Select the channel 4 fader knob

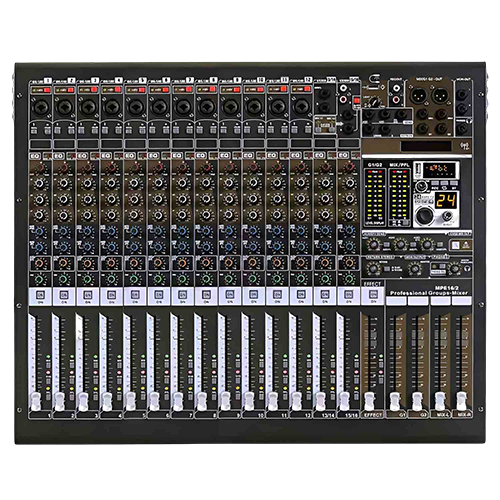(x=107, y=401)
